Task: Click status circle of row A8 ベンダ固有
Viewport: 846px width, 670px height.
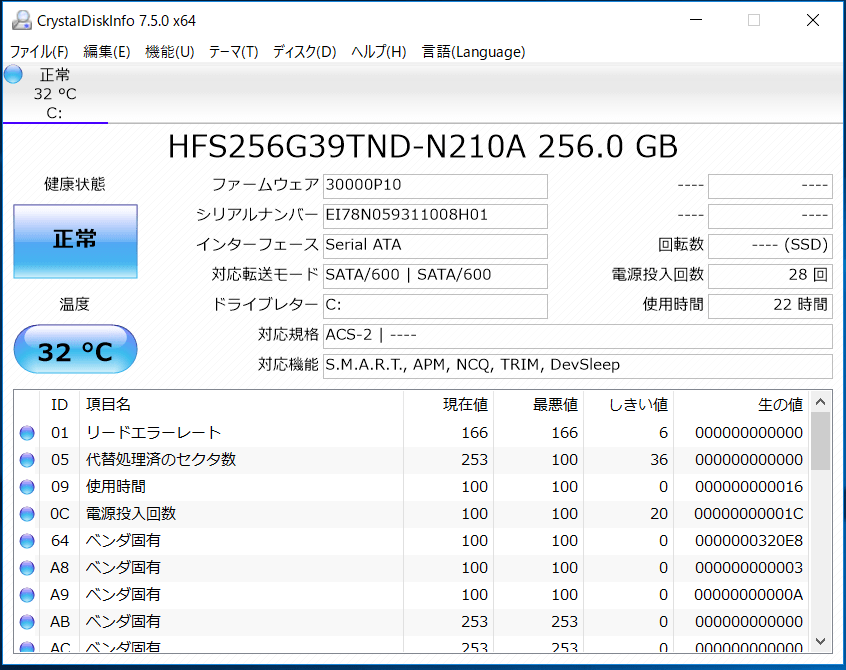Action: click(27, 568)
